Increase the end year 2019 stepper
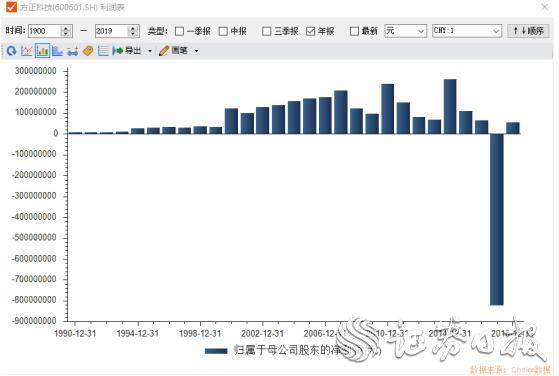The image size is (559, 376). (133, 28)
